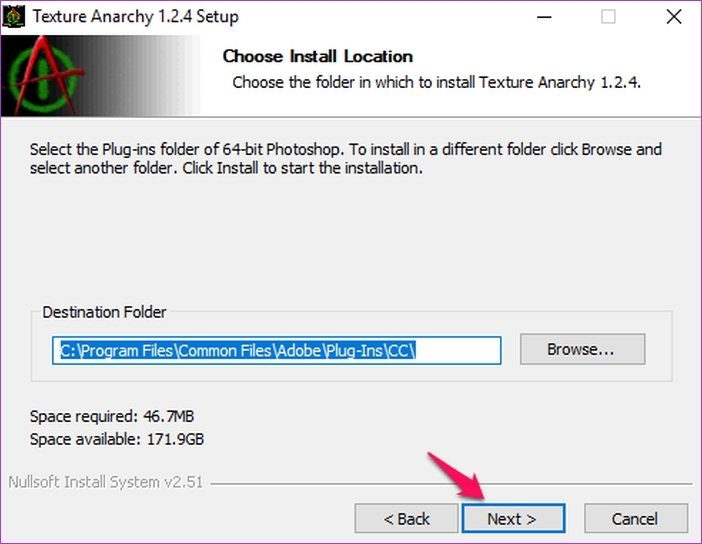The width and height of the screenshot is (702, 544).
Task: Click the red anarchy A logo in the header
Action: pos(44,75)
